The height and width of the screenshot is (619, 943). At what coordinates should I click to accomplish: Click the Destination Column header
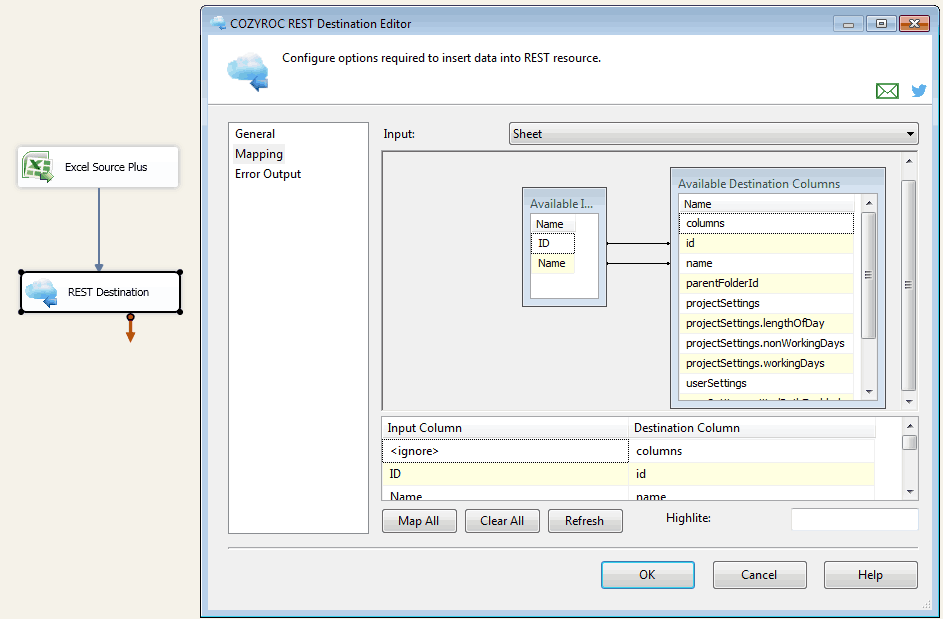751,428
